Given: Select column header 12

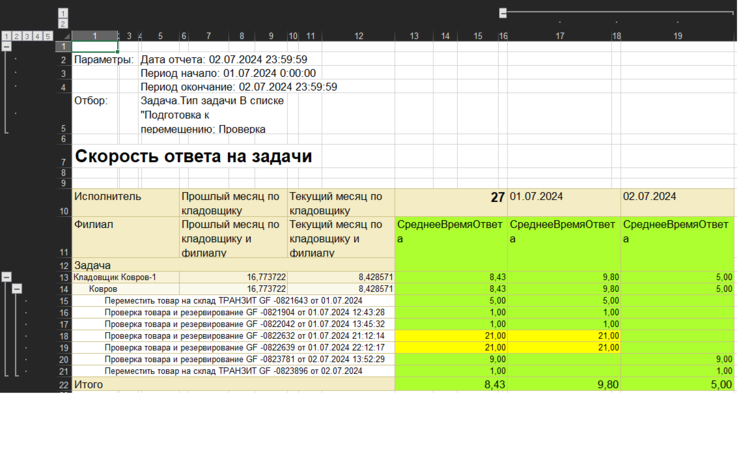Looking at the screenshot, I should click(x=359, y=36).
